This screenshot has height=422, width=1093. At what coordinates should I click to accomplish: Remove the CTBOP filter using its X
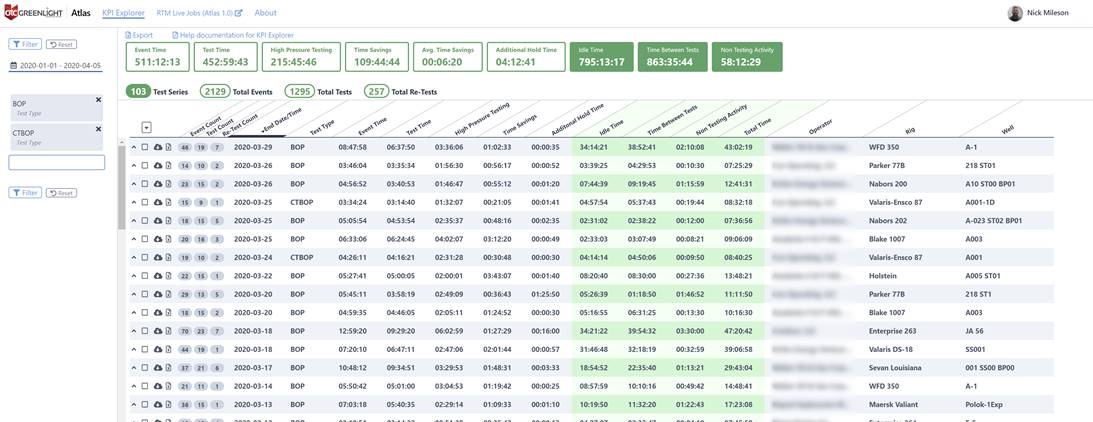pos(98,129)
